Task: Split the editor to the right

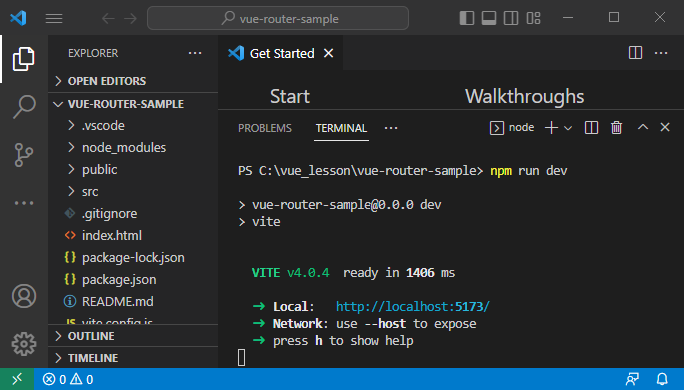Action: pyautogui.click(x=635, y=53)
